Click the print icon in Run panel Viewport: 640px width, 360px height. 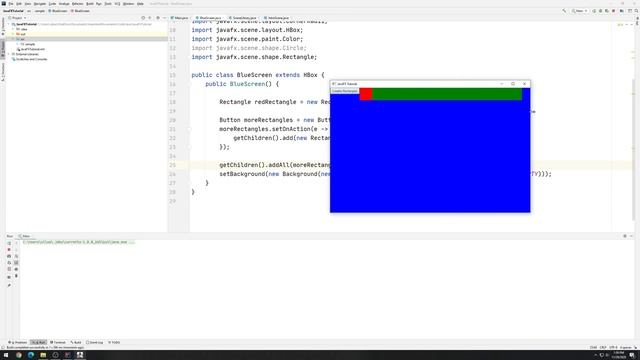click(x=16, y=269)
